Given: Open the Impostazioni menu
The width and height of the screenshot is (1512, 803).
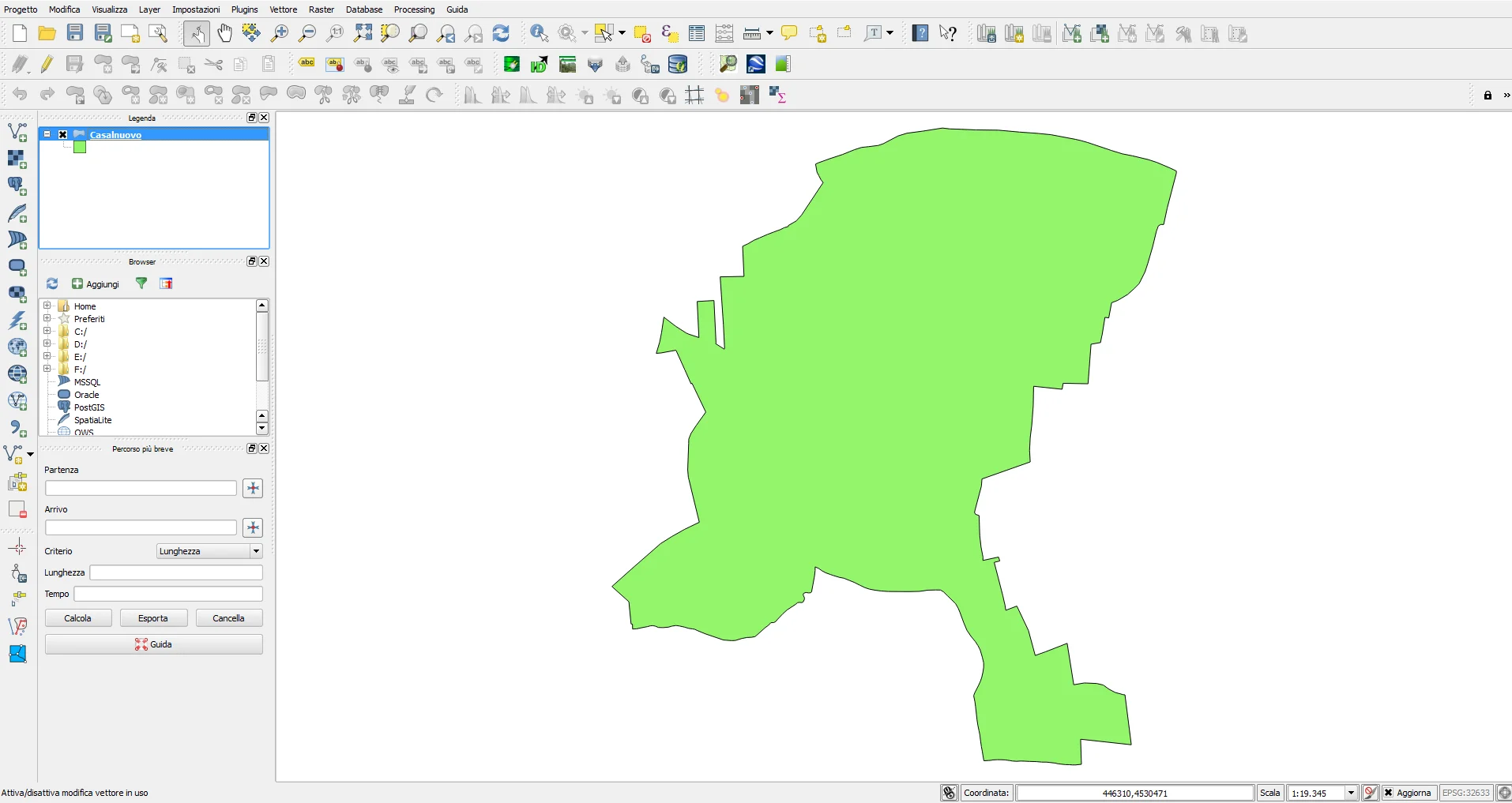Looking at the screenshot, I should pos(196,9).
